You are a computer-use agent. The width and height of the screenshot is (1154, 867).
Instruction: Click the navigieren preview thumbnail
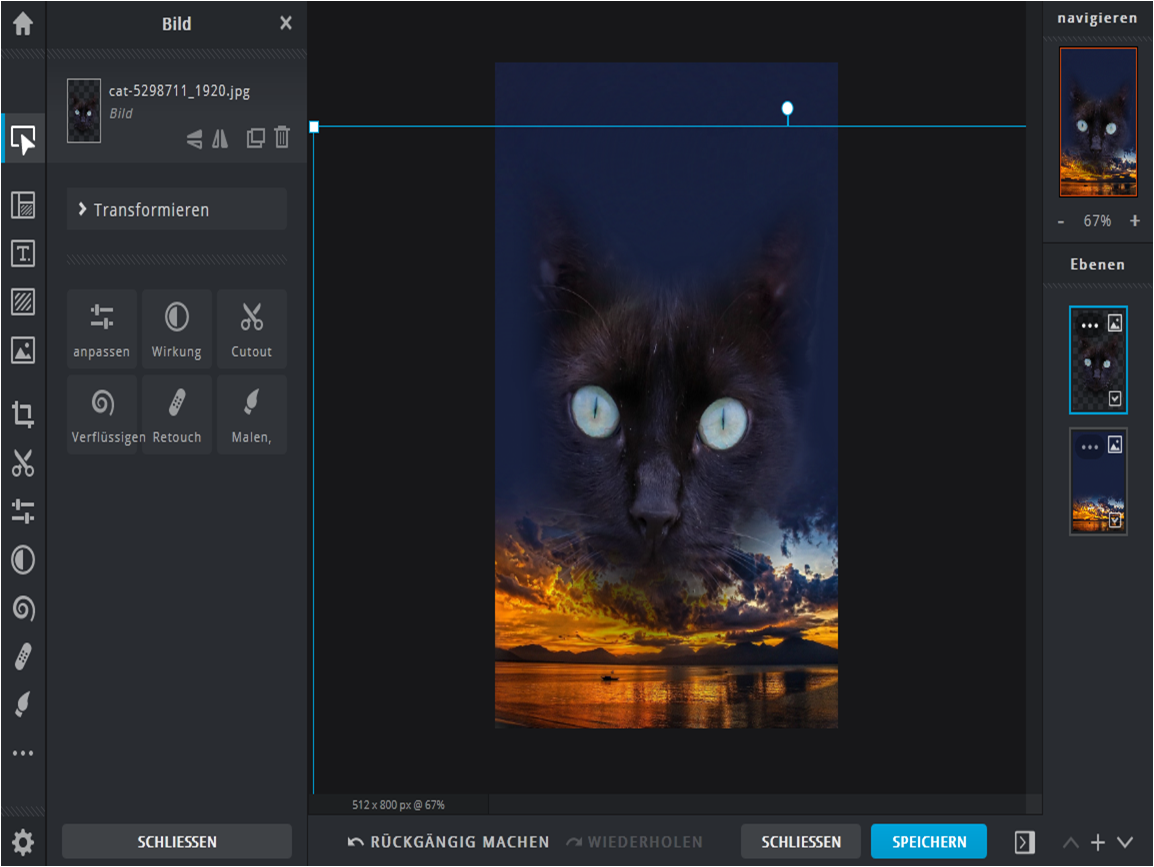(x=1098, y=122)
